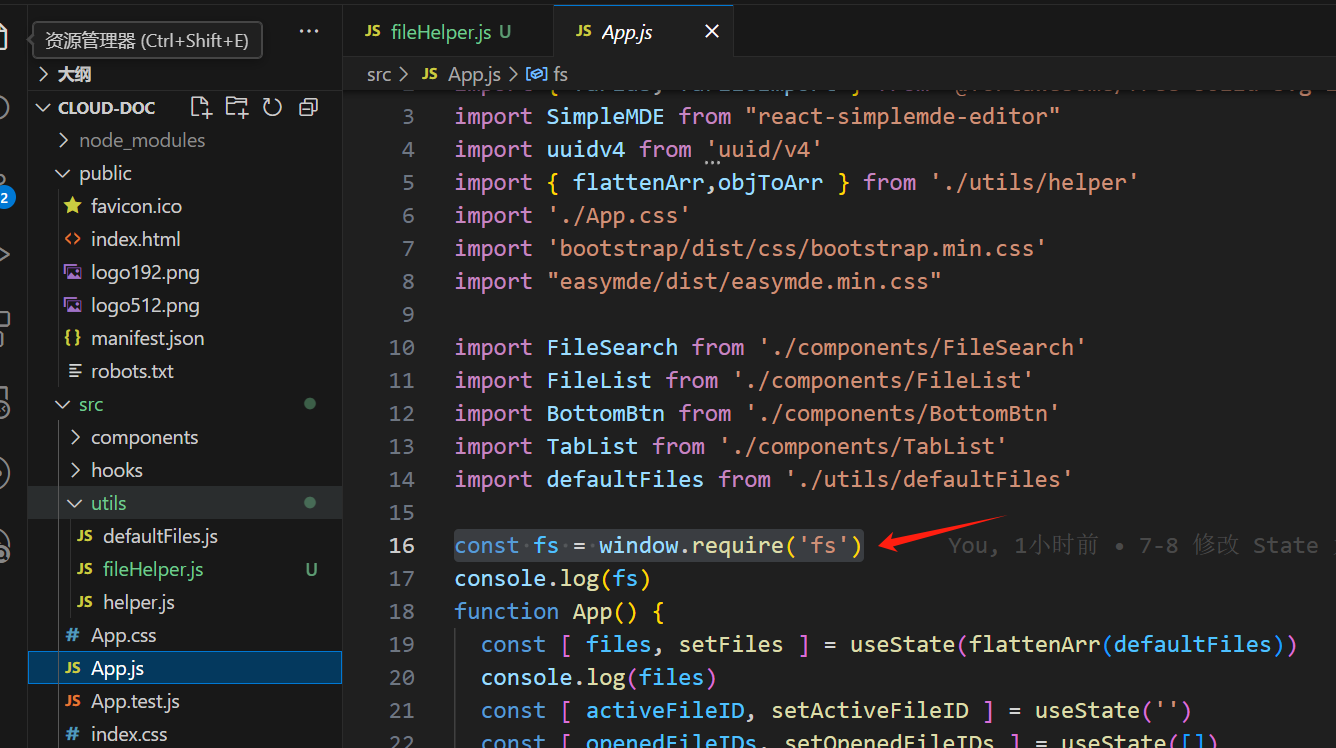Open index.html file
The image size is (1336, 748).
point(185,239)
